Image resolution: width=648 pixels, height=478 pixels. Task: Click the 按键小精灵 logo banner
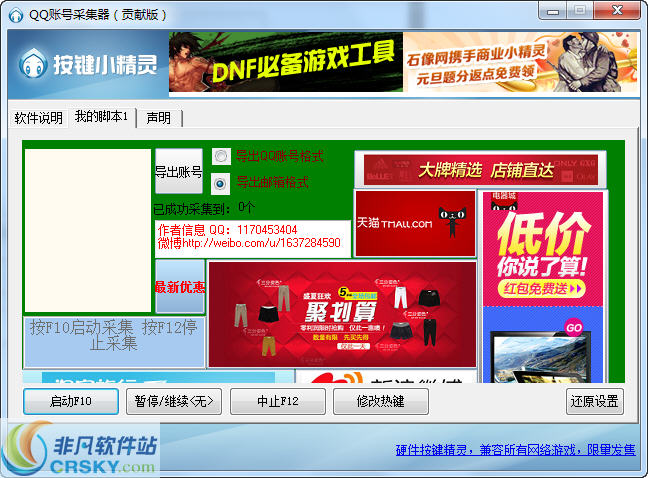click(x=88, y=64)
